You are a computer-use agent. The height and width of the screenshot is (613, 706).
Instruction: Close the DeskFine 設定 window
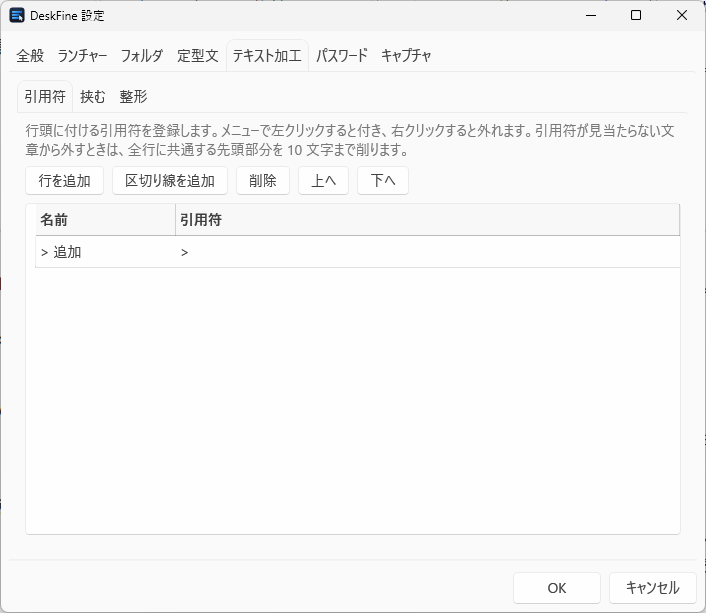[682, 15]
